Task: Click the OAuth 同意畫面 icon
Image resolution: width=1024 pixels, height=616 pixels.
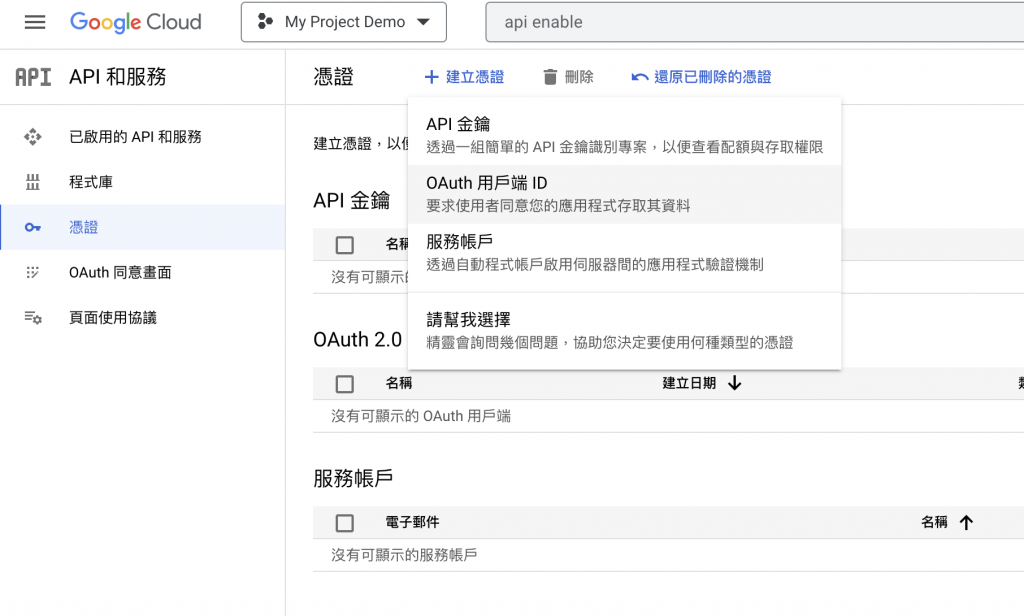Action: pos(33,272)
